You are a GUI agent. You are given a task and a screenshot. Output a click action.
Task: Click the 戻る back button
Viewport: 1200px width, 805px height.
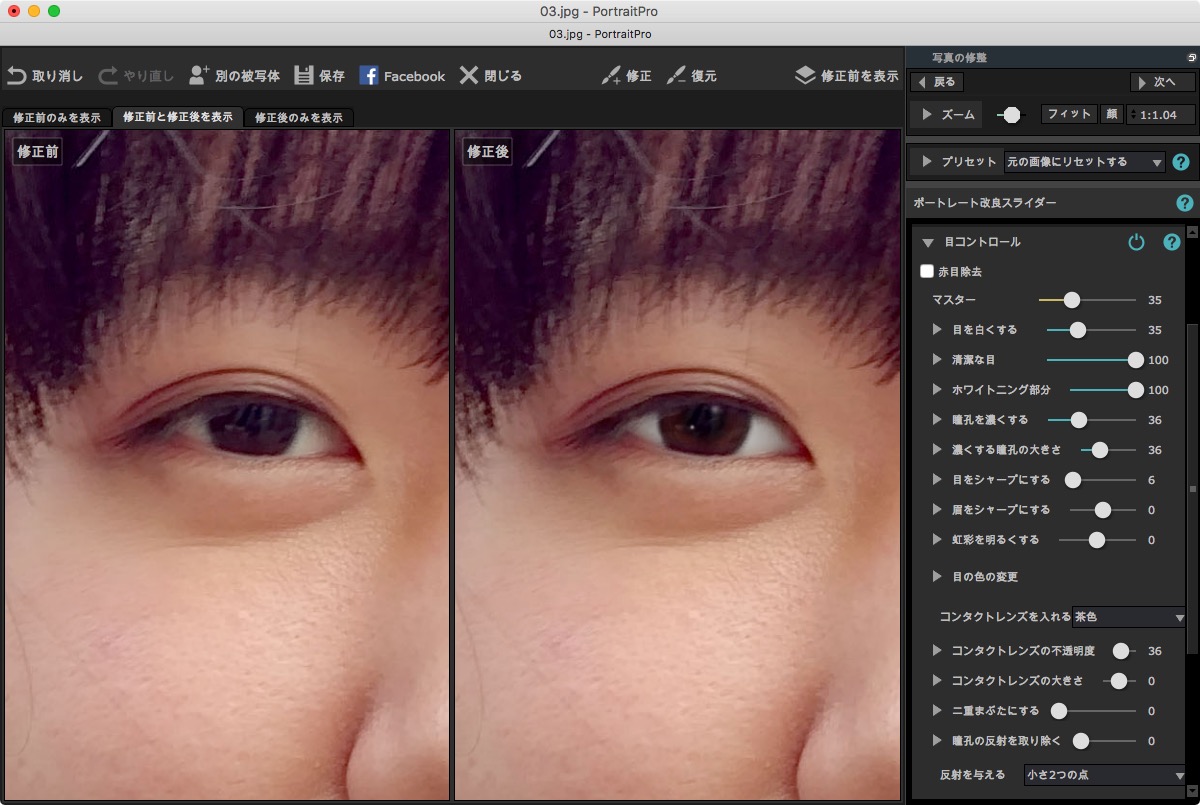tap(936, 82)
